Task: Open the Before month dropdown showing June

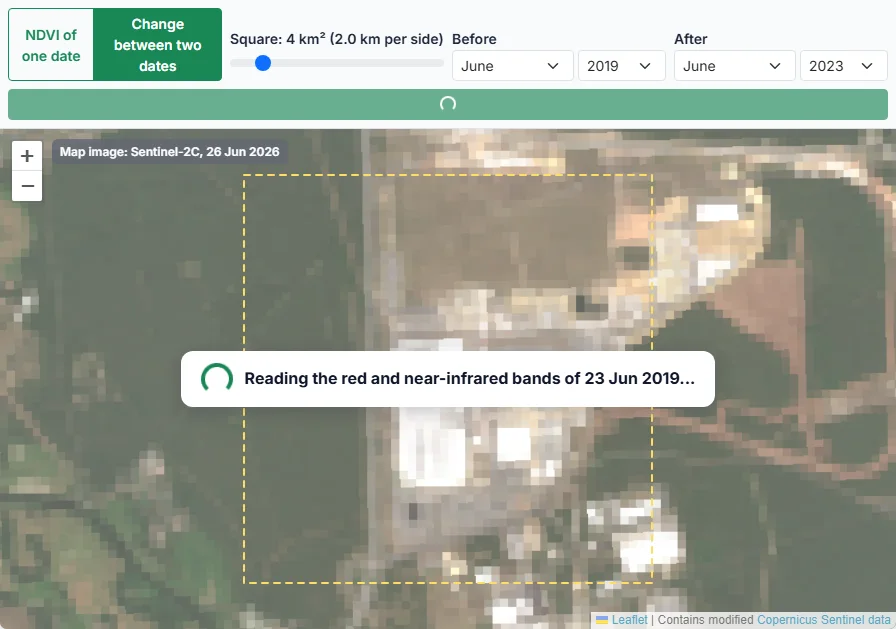Action: (513, 66)
